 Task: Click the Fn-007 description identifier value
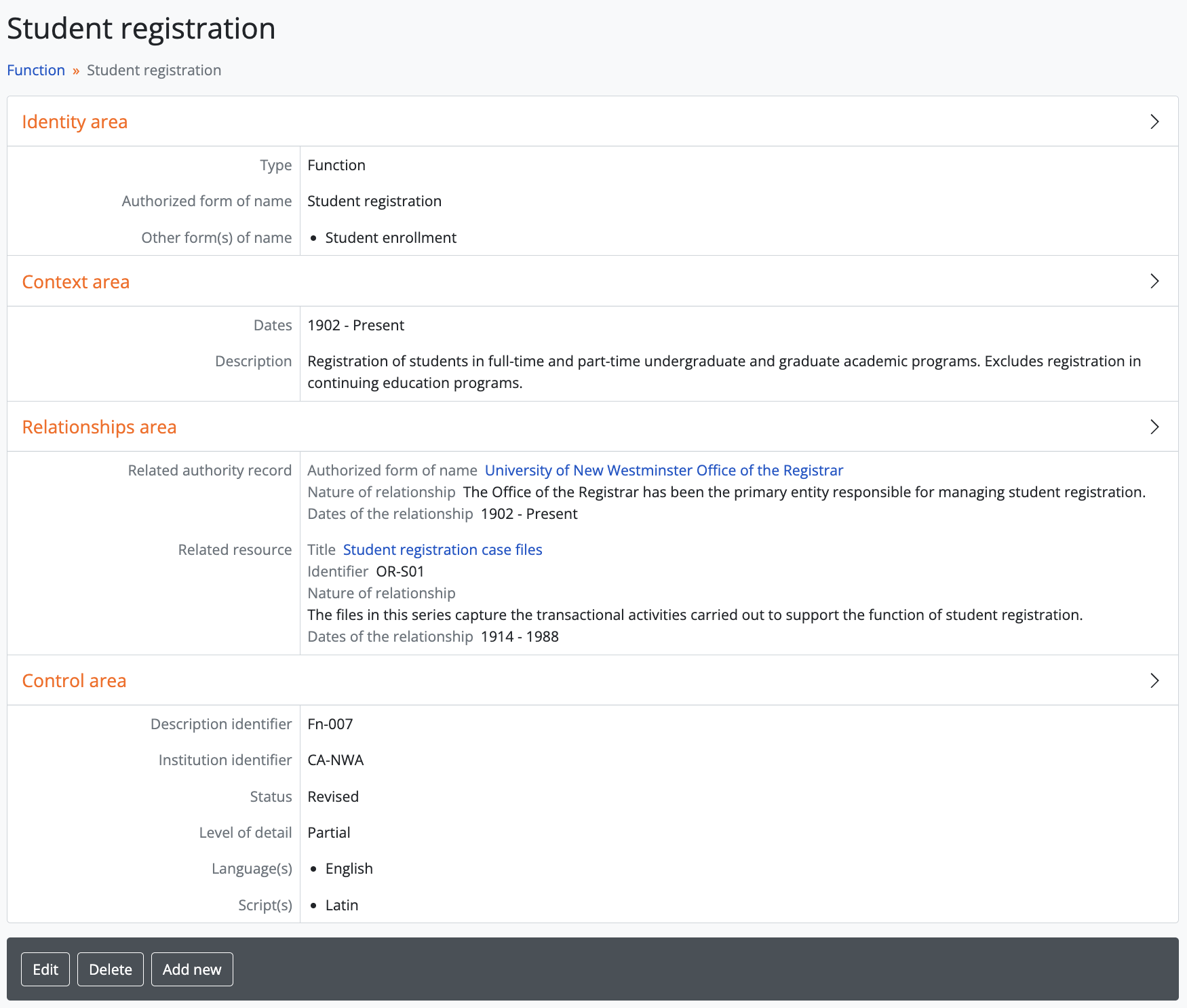(330, 724)
